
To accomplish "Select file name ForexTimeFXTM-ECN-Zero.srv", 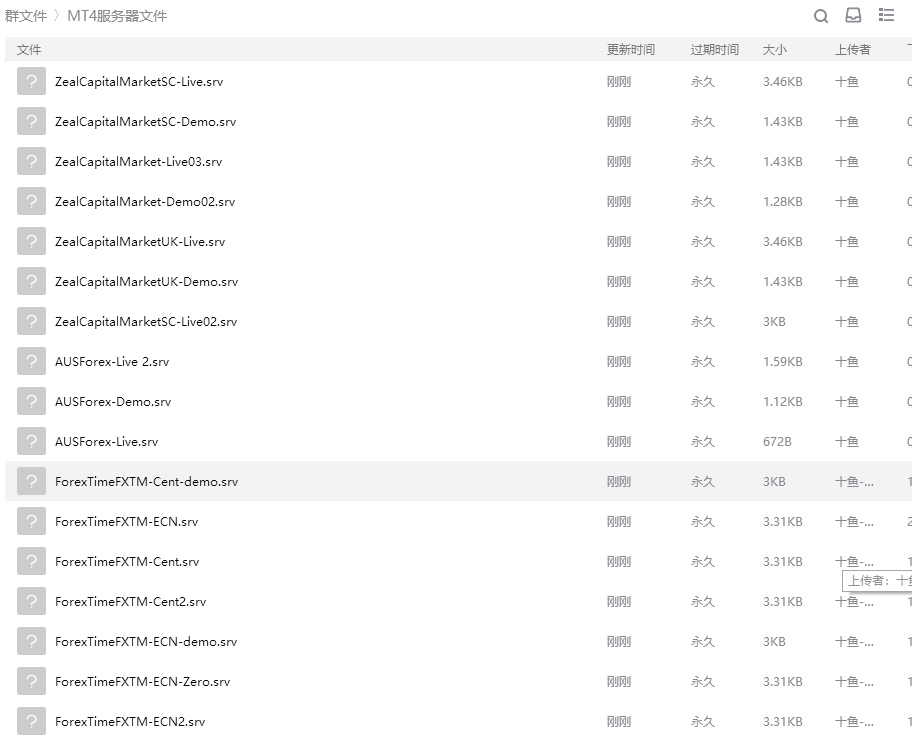I will 142,682.
